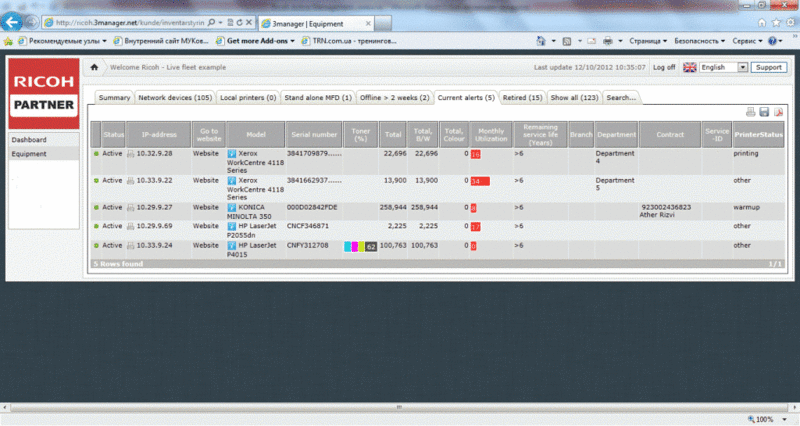
Task: Sort by the PrinterStatus column header
Action: 758,135
